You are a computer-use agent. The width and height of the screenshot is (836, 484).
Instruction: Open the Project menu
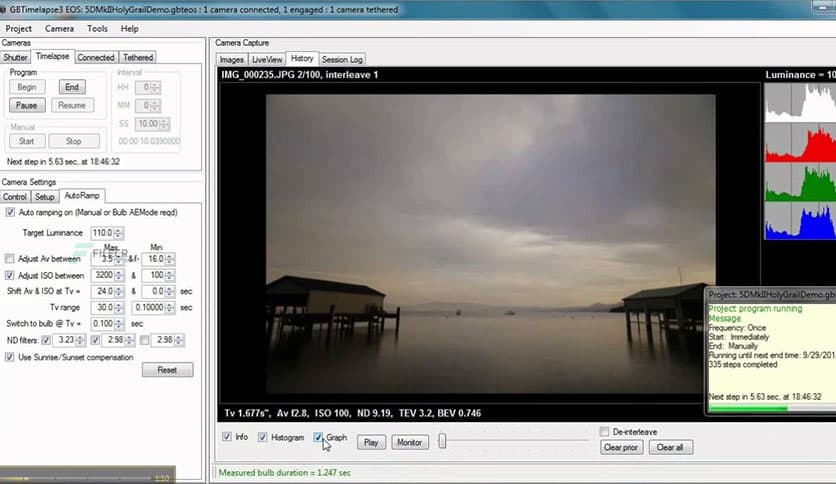coord(19,29)
